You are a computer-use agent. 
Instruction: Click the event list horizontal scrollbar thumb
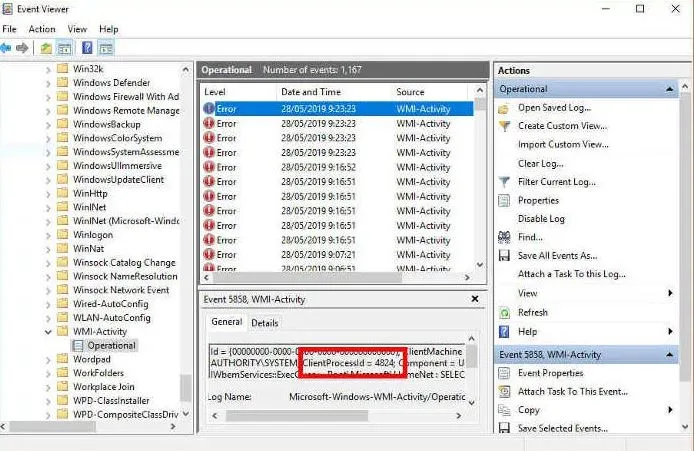[307, 278]
